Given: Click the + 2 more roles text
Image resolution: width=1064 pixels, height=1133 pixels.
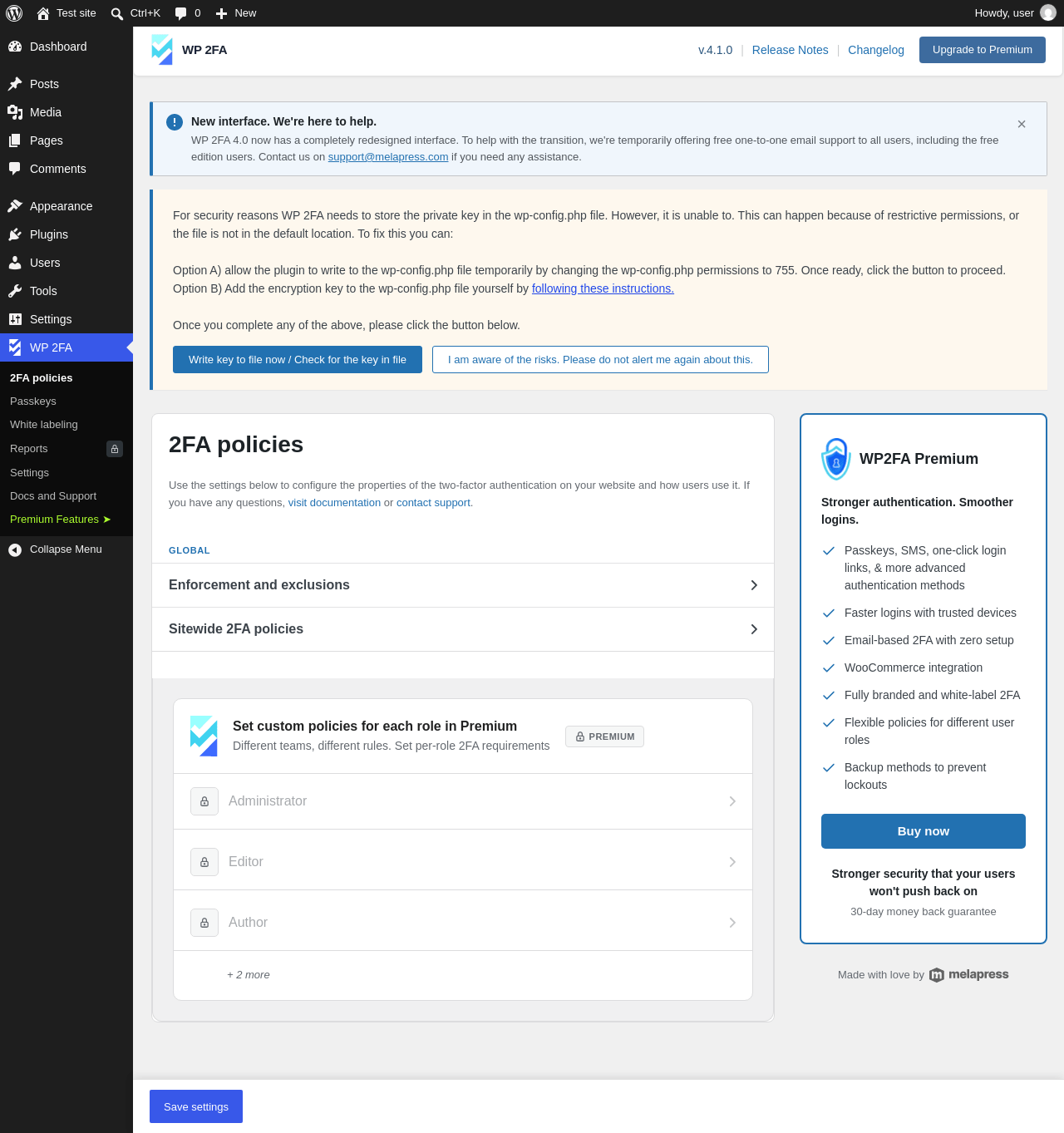Looking at the screenshot, I should [x=249, y=975].
